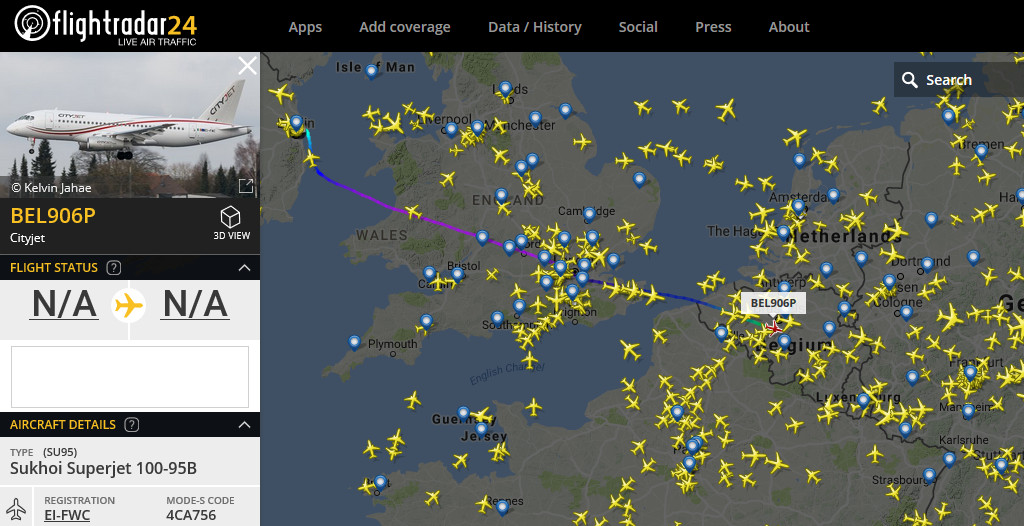Open the Social menu
The height and width of the screenshot is (526, 1024).
pos(638,27)
